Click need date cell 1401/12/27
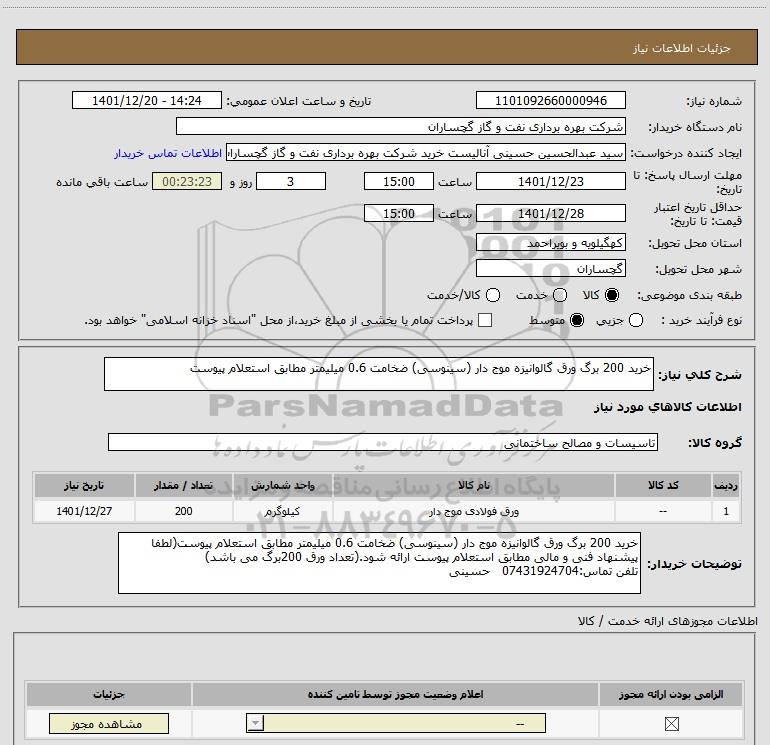This screenshot has height=745, width=770. (x=84, y=511)
